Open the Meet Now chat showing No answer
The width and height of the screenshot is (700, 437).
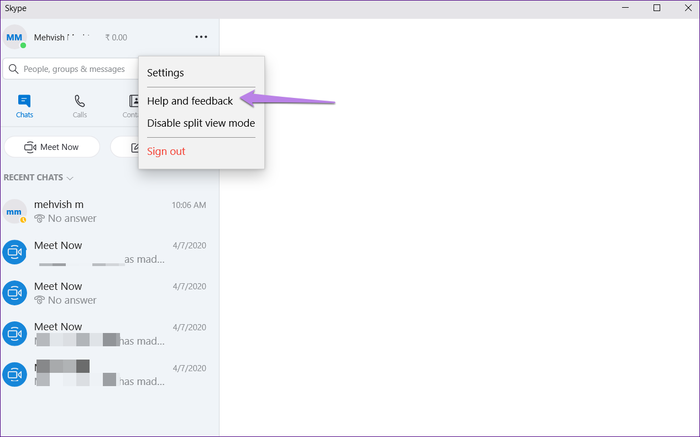(x=109, y=293)
